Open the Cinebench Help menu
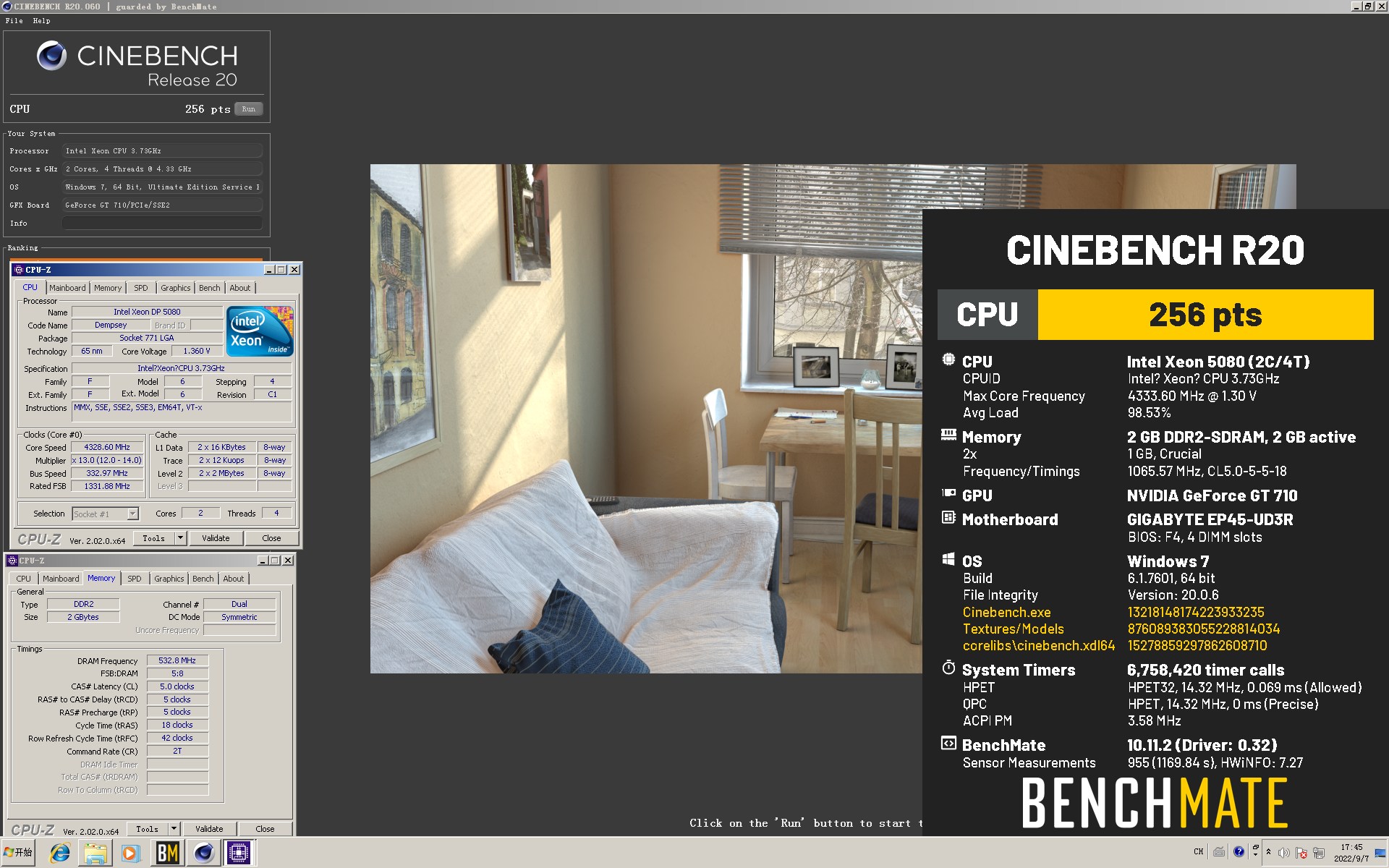 pos(42,21)
